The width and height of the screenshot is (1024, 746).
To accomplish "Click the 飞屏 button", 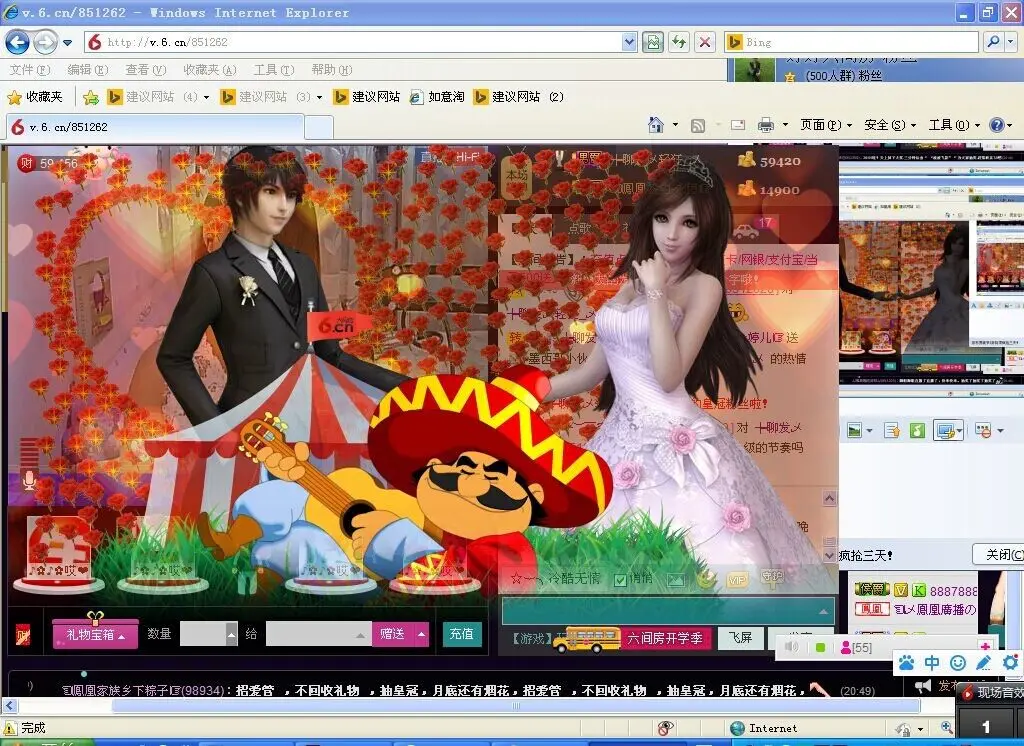I will click(x=741, y=638).
